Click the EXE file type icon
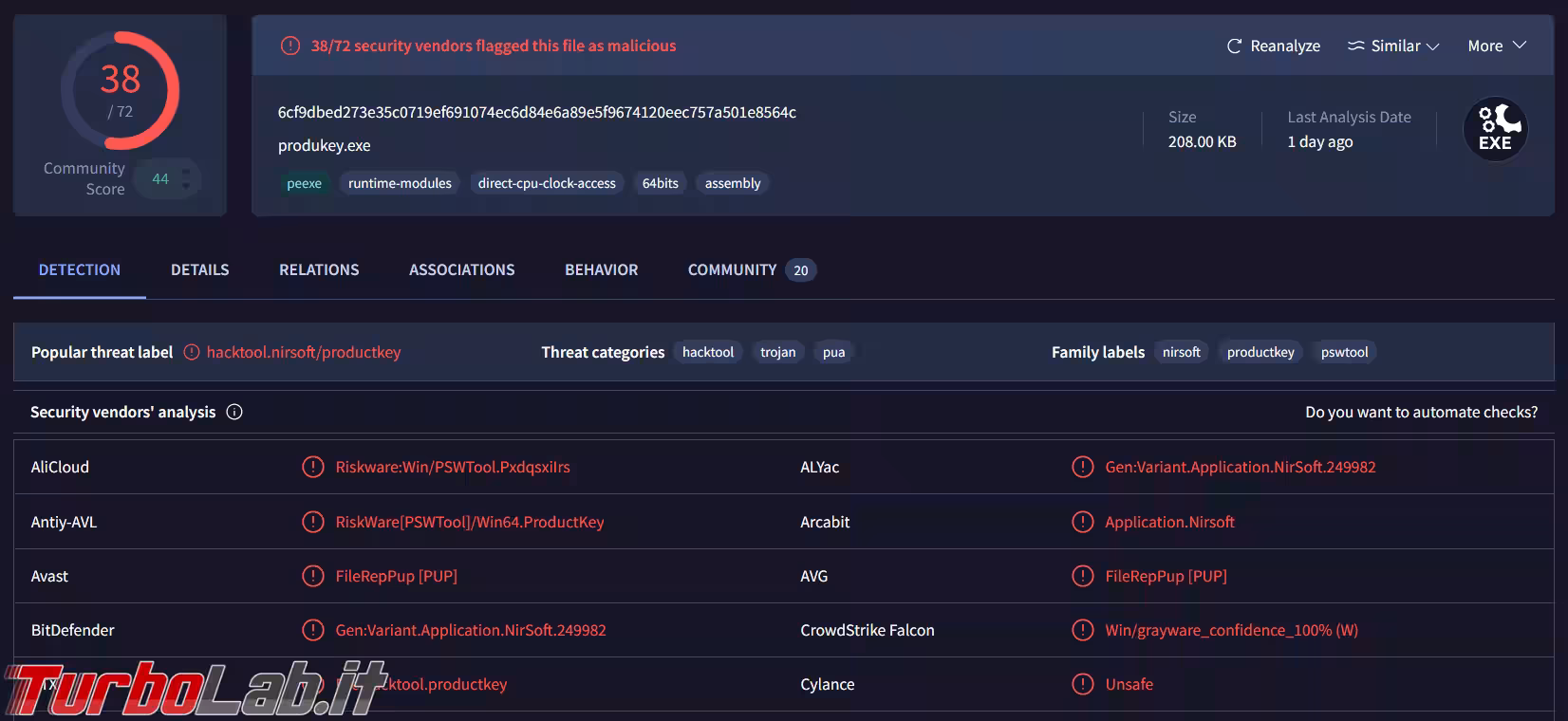The image size is (1568, 721). [1495, 129]
